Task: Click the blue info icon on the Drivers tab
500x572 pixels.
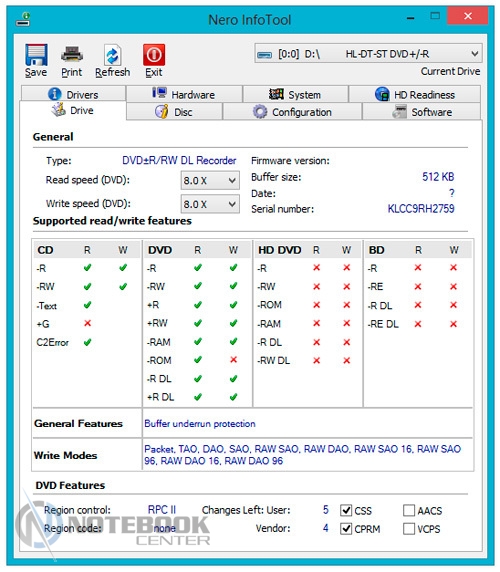Action: (x=55, y=94)
